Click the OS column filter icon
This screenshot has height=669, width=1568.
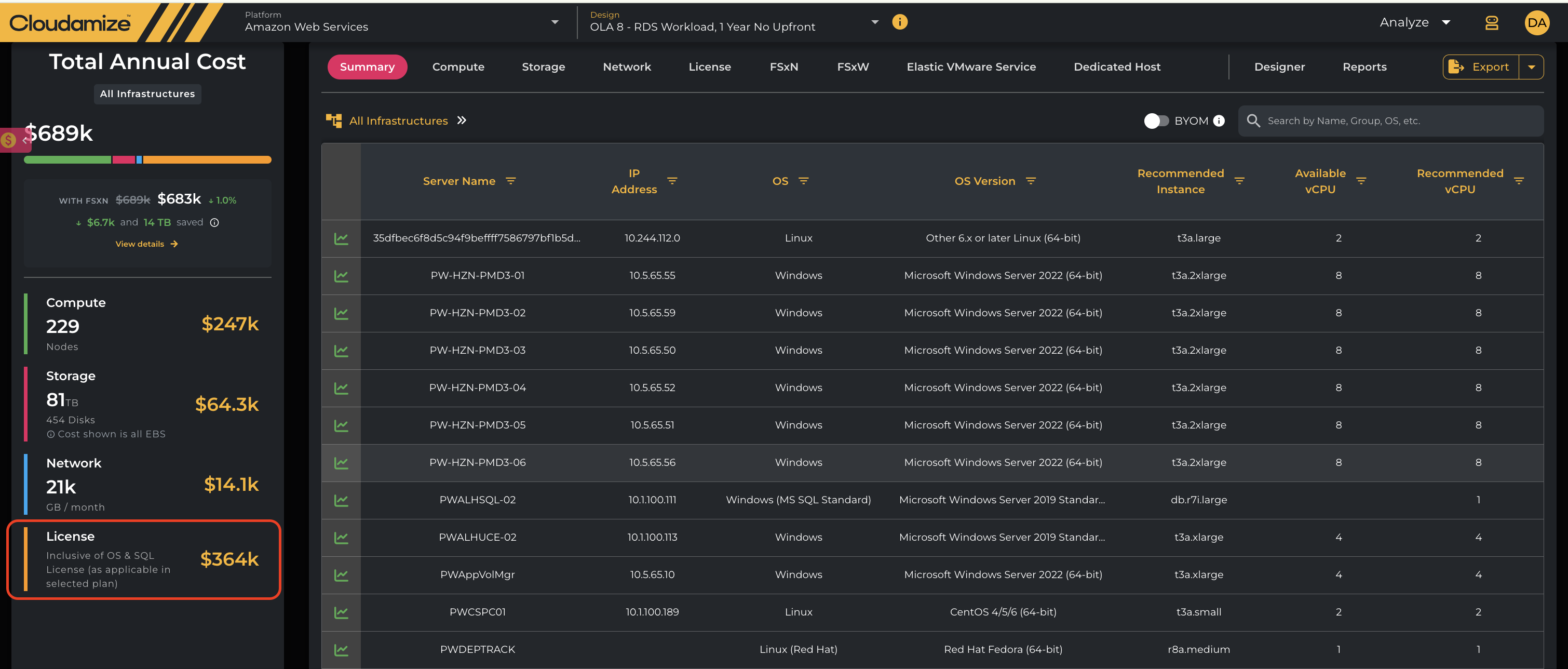804,181
